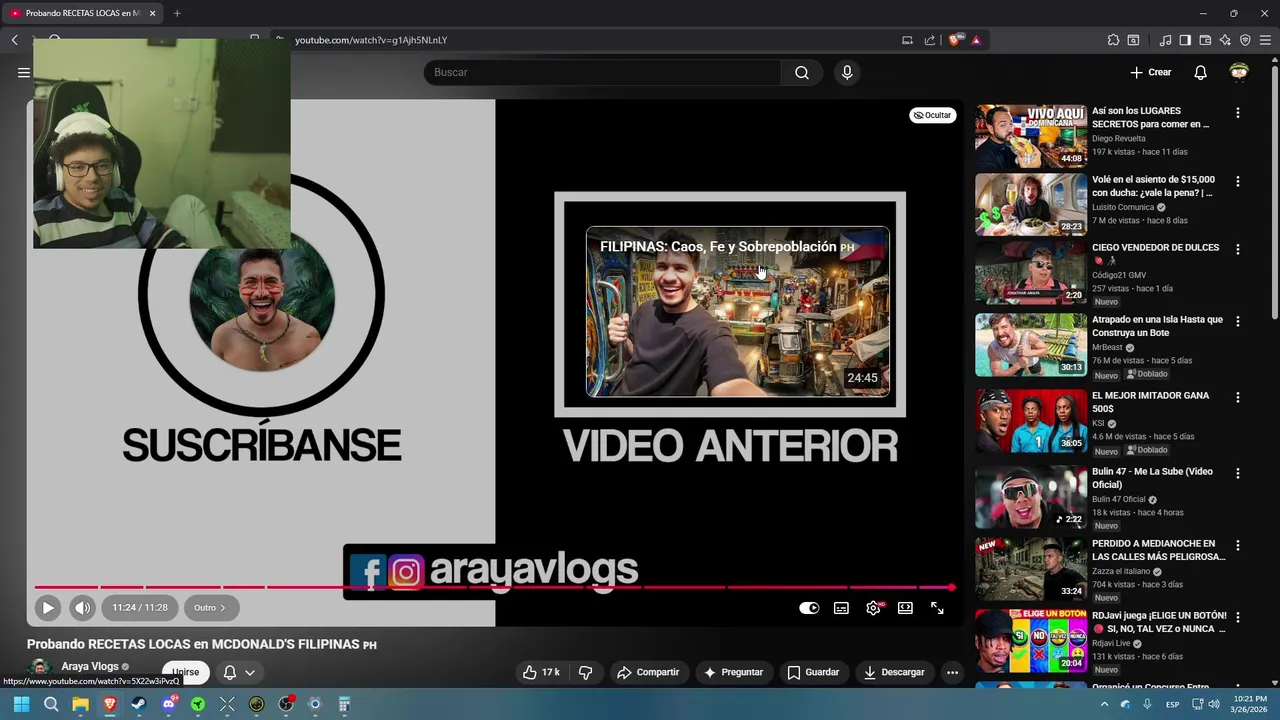Open Luisito Comunica $15,000 seat video thumbnail
Image resolution: width=1280 pixels, height=720 pixels.
pos(1031,204)
